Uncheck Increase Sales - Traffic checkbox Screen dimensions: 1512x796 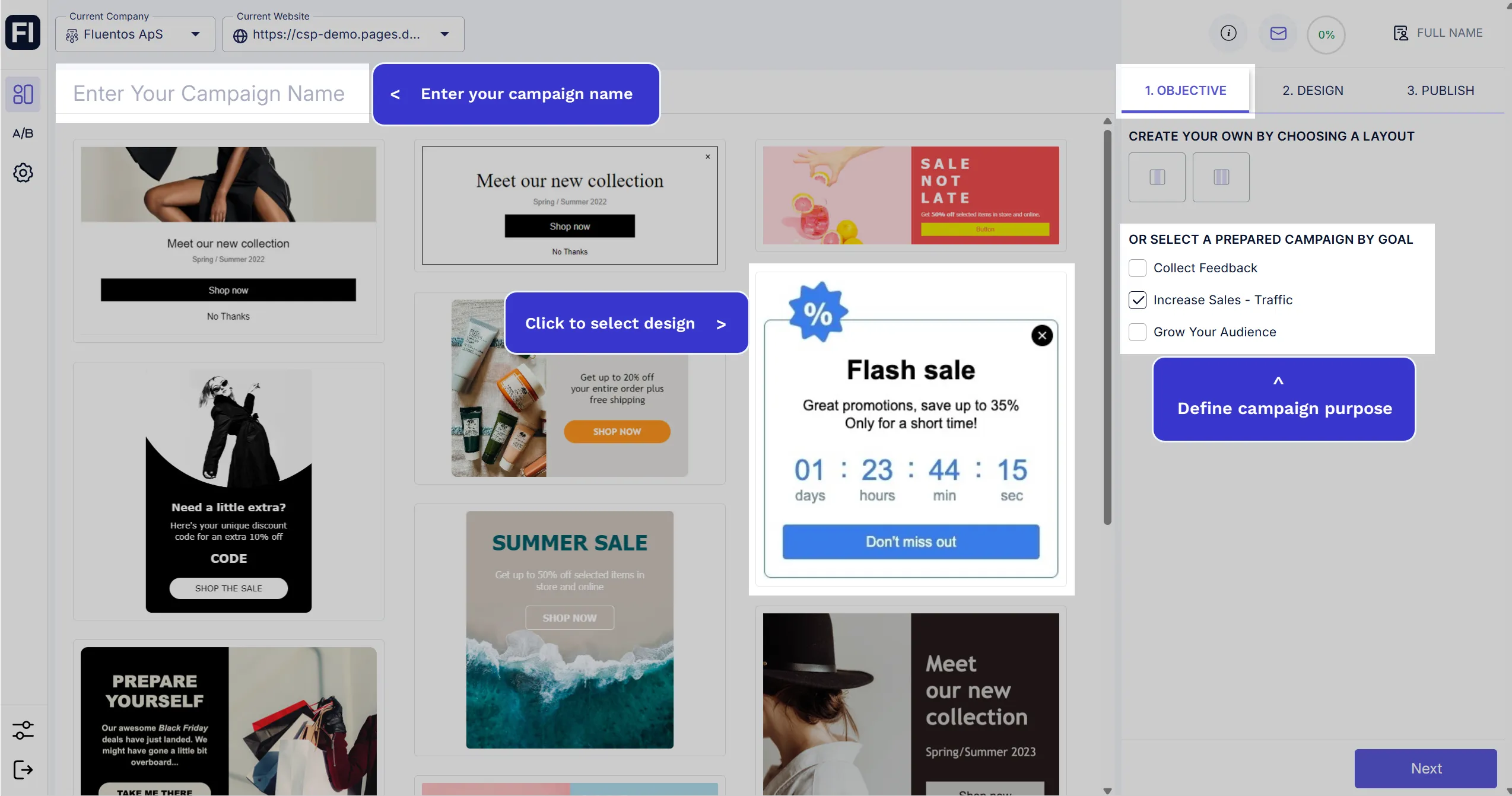(x=1138, y=300)
